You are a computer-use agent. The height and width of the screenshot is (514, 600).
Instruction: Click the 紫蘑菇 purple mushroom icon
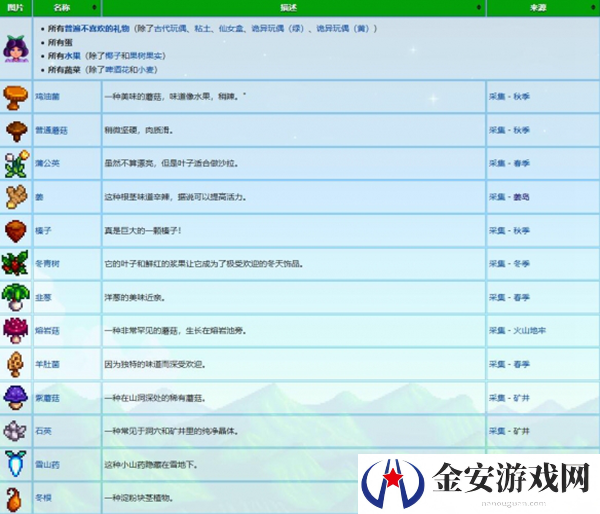(15, 398)
